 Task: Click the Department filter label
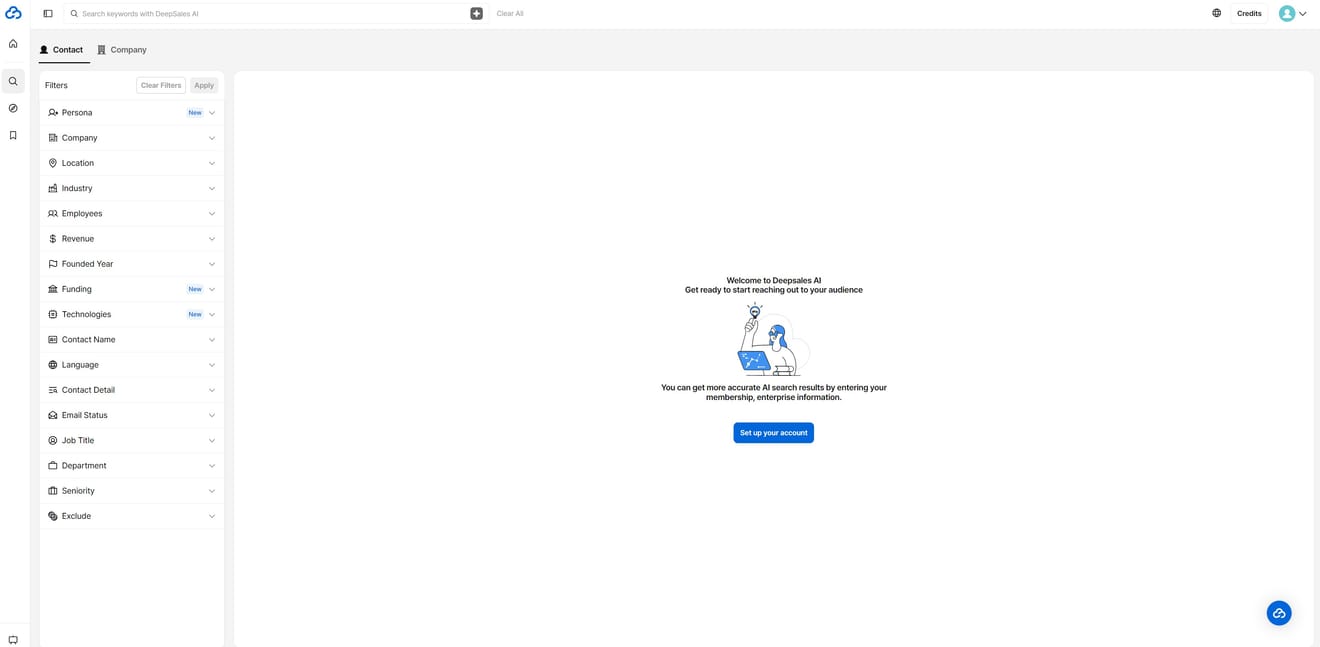click(x=84, y=466)
